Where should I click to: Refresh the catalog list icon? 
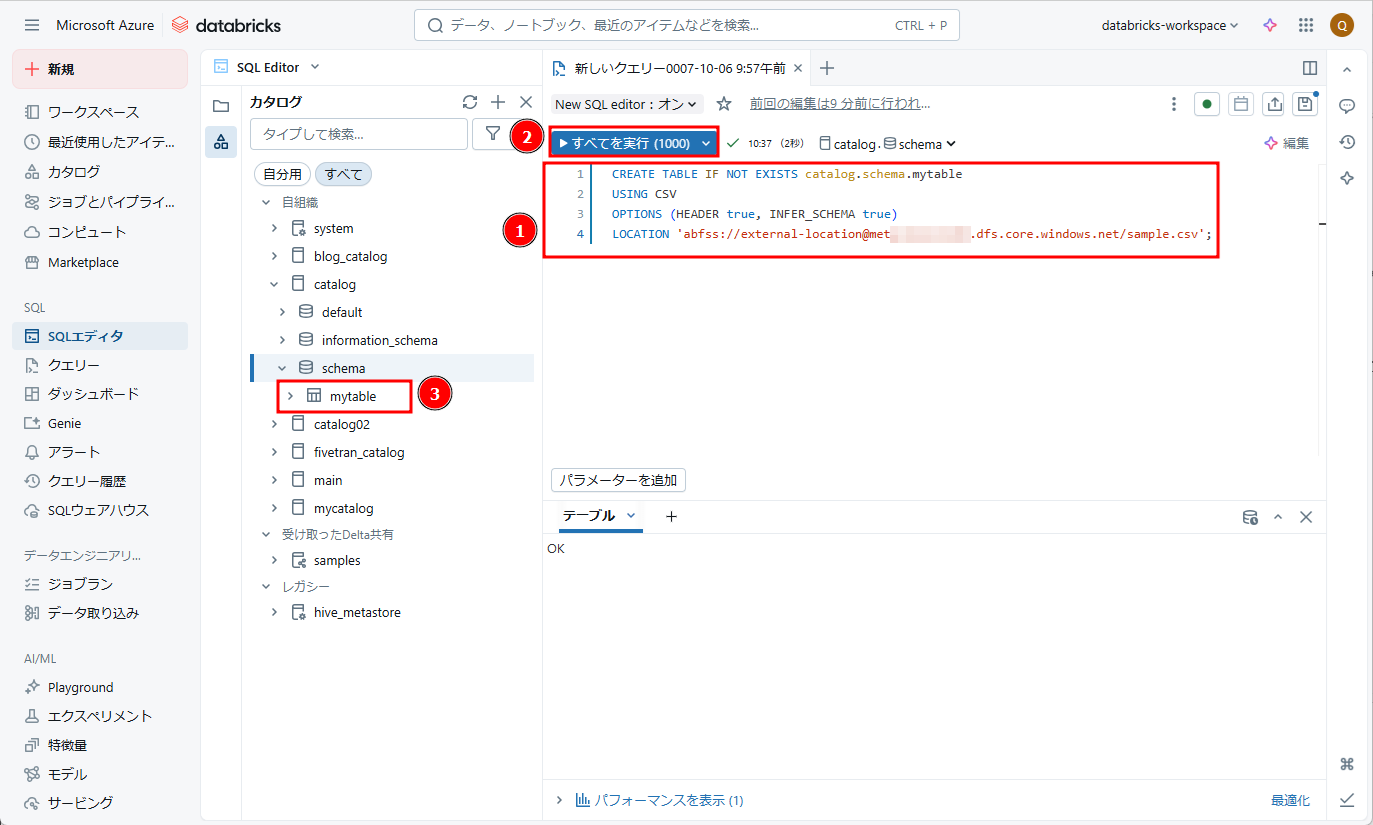(x=470, y=102)
